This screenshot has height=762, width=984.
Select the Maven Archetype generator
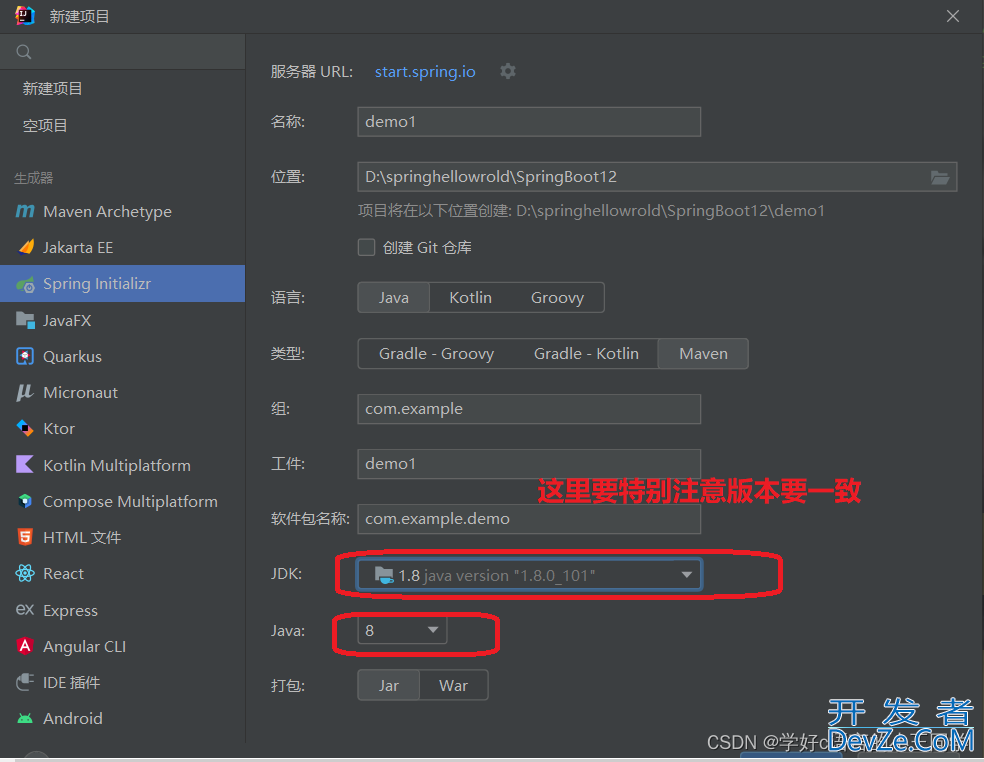click(x=122, y=212)
